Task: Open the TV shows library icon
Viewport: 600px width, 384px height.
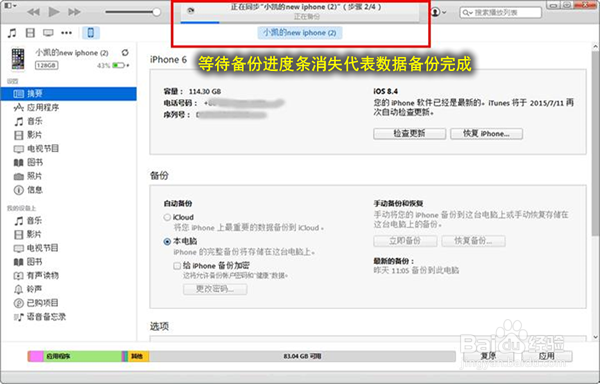Action: pos(48,33)
